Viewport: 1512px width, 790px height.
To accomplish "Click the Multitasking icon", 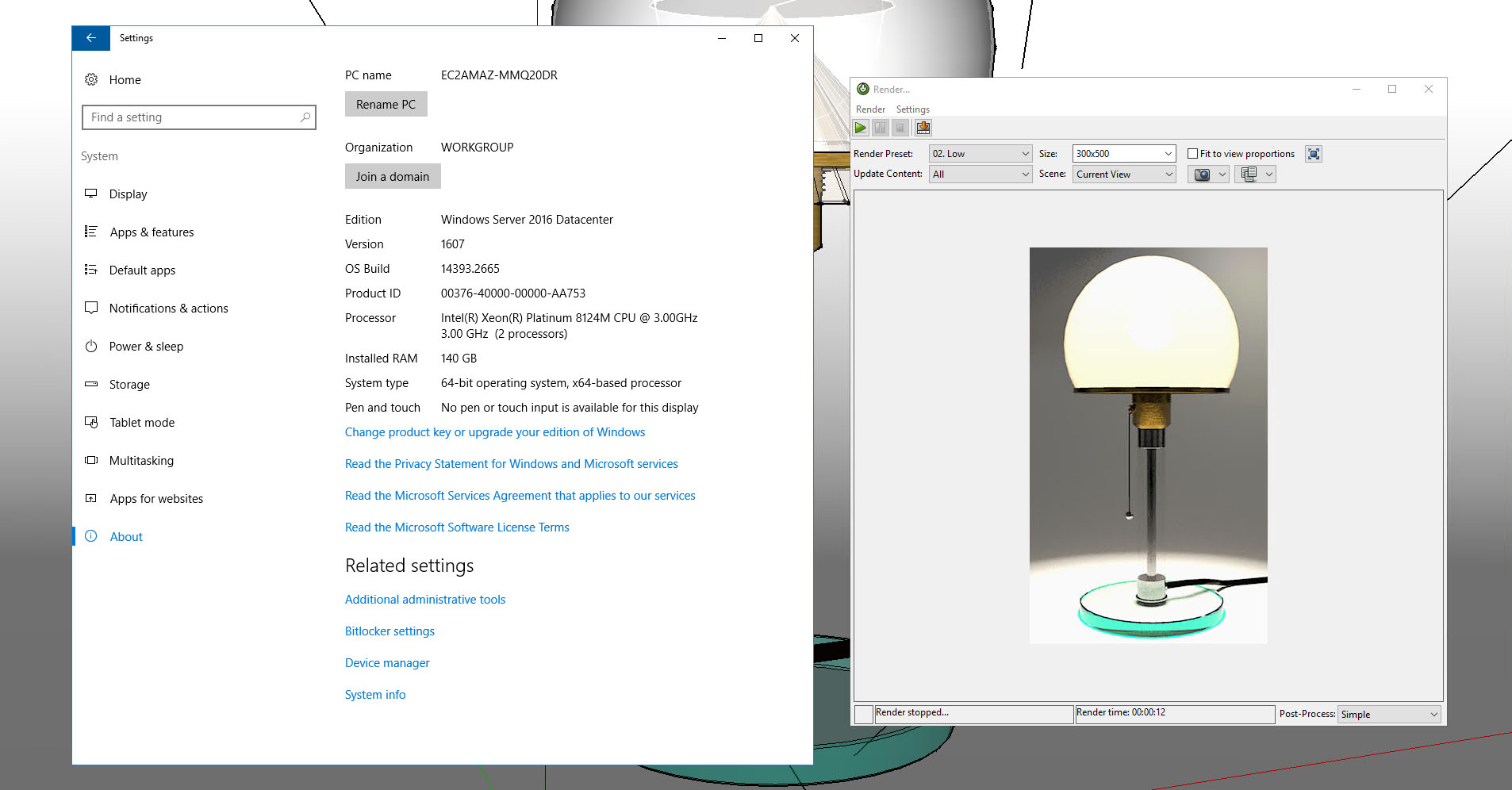I will (x=91, y=460).
